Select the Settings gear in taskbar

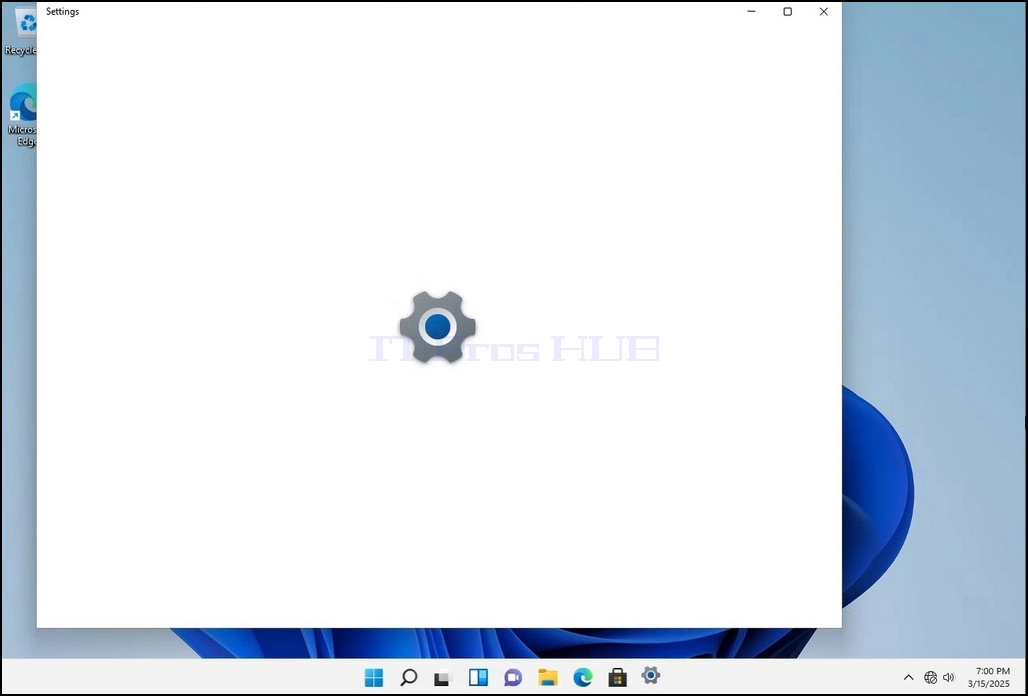(651, 676)
